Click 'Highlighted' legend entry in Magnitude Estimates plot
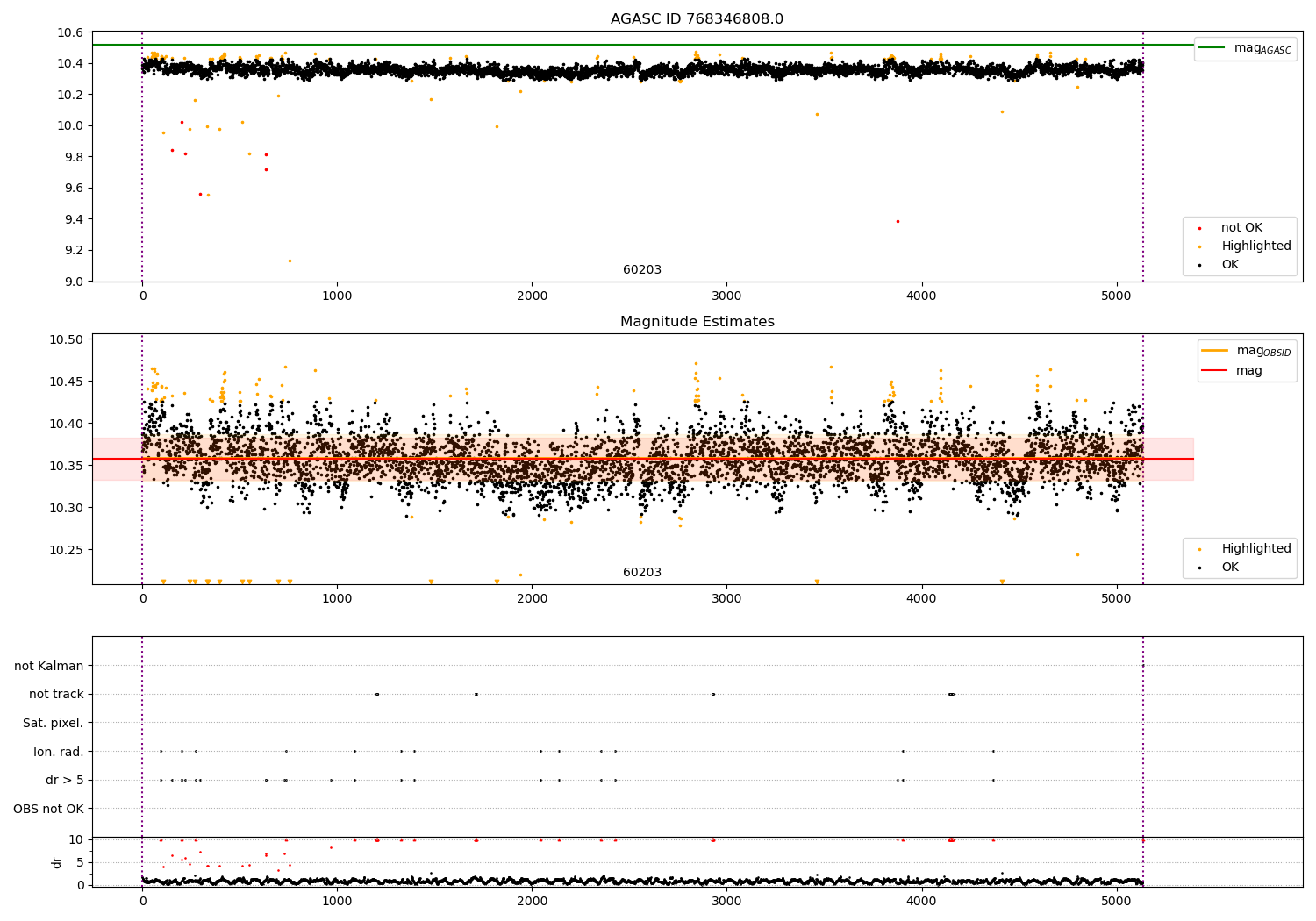 click(1256, 549)
